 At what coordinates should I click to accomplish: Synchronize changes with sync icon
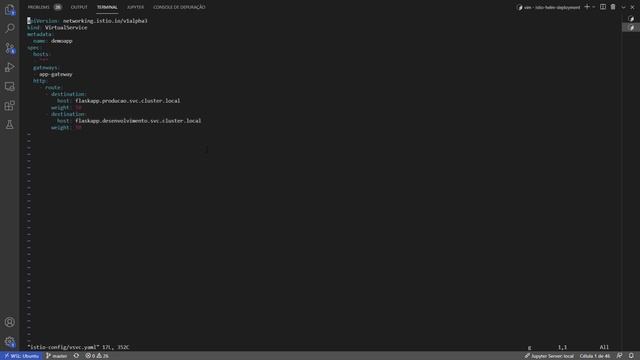click(76, 356)
